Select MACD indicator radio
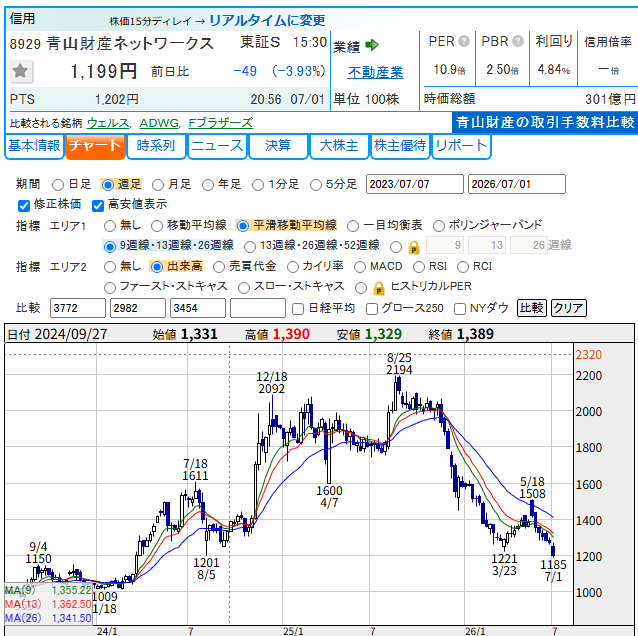The height and width of the screenshot is (636, 638). [360, 267]
